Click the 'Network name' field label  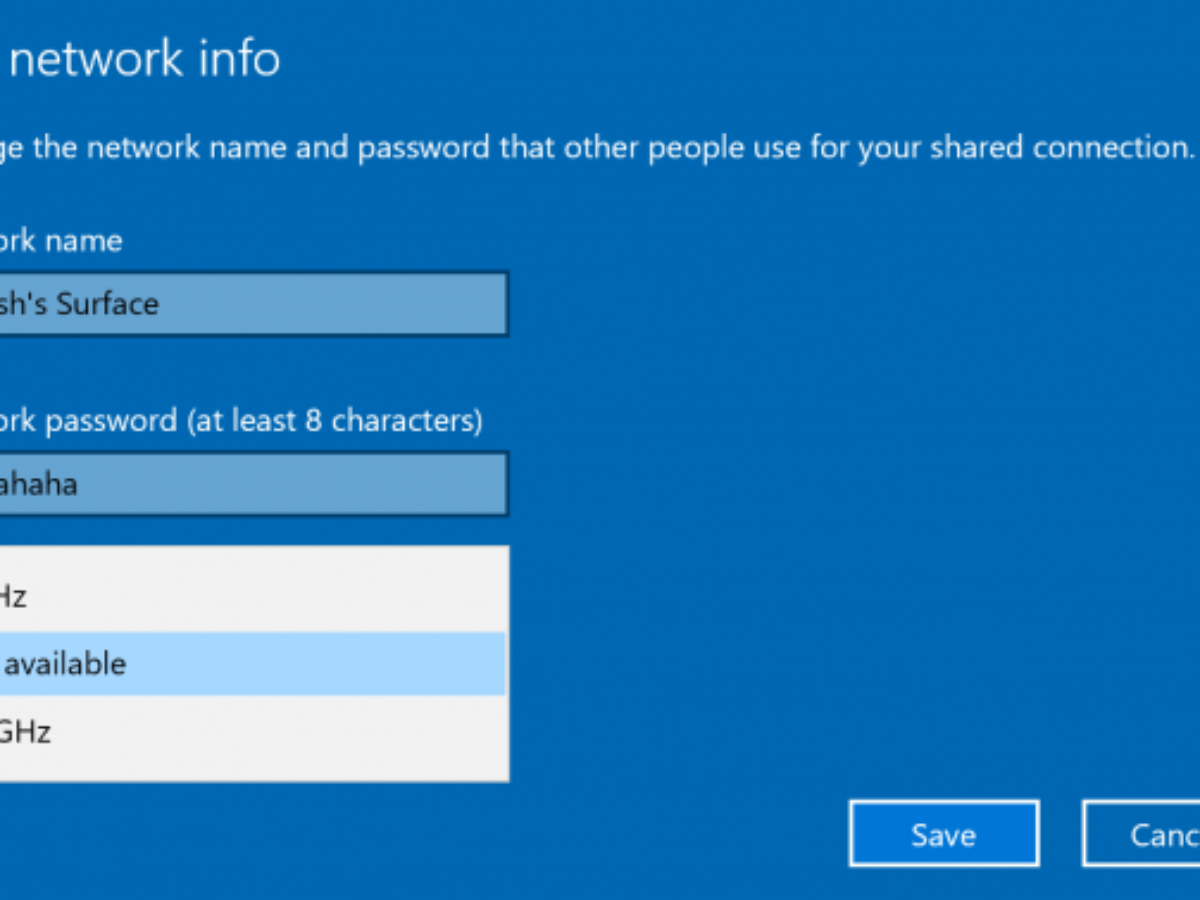click(x=60, y=241)
